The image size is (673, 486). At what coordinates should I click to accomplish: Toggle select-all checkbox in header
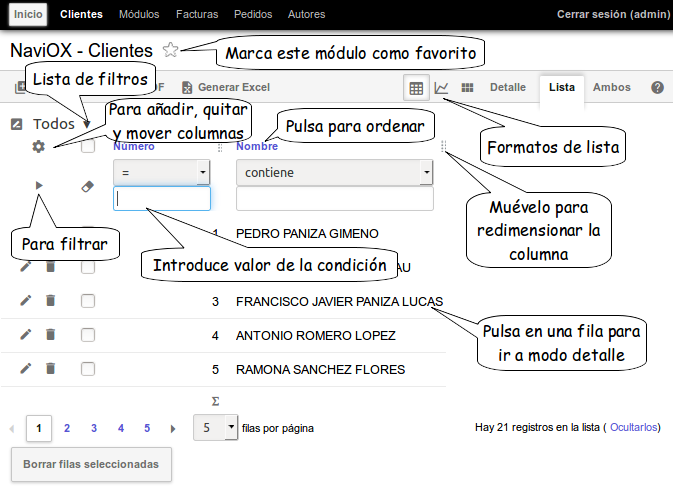pos(88,146)
